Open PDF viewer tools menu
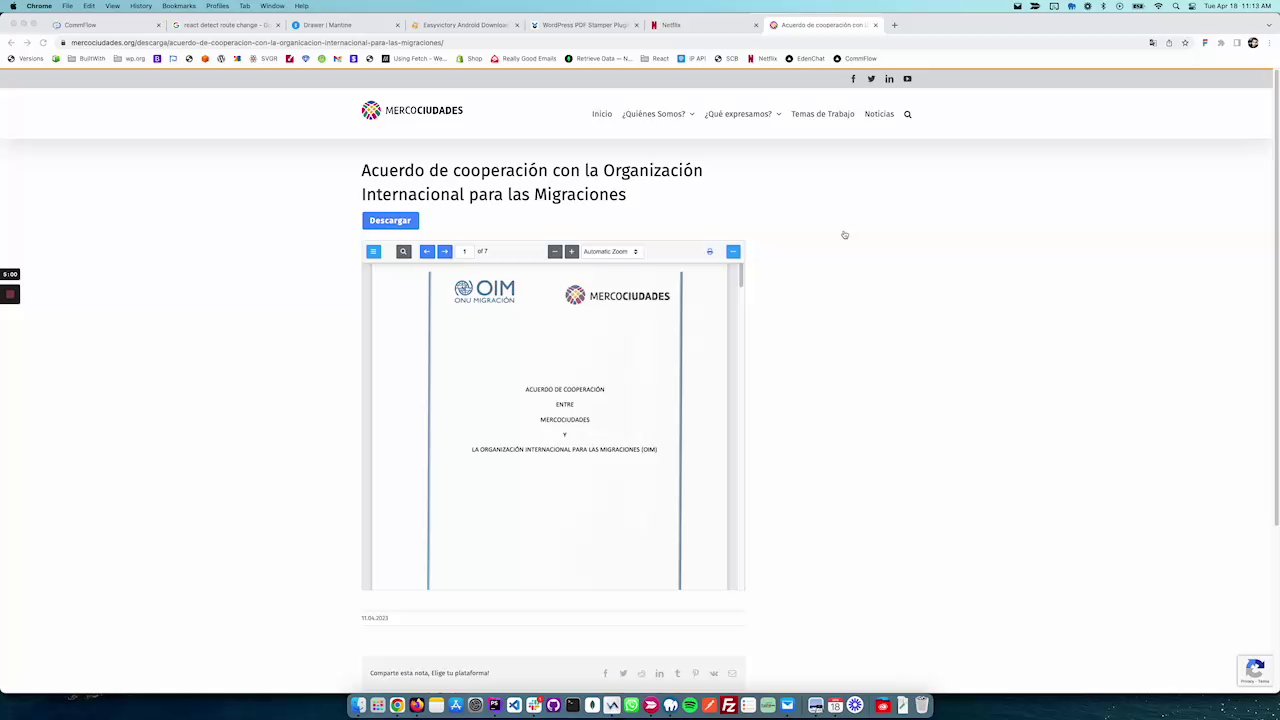Screen dimensions: 1280x720 (x=733, y=251)
